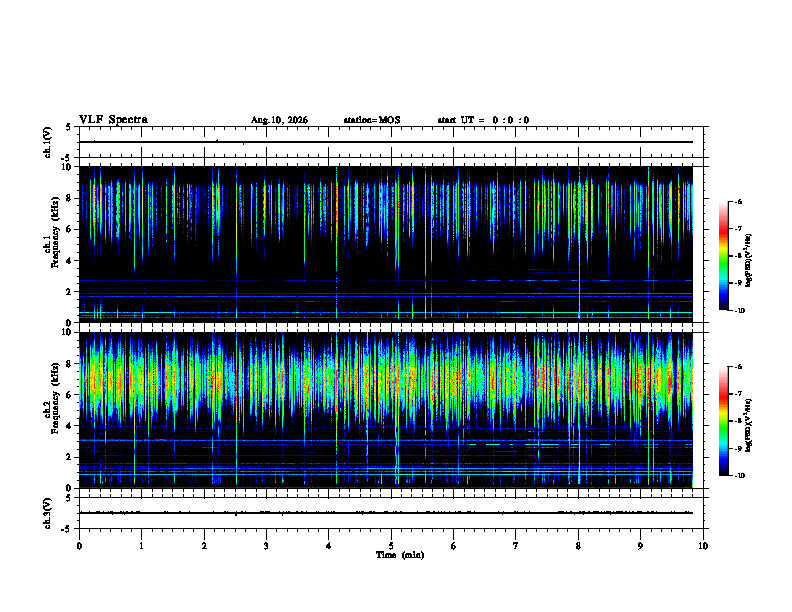Click the ch.1 spectrogram color bar
Viewport: 792px width, 612px height.
tap(723, 256)
